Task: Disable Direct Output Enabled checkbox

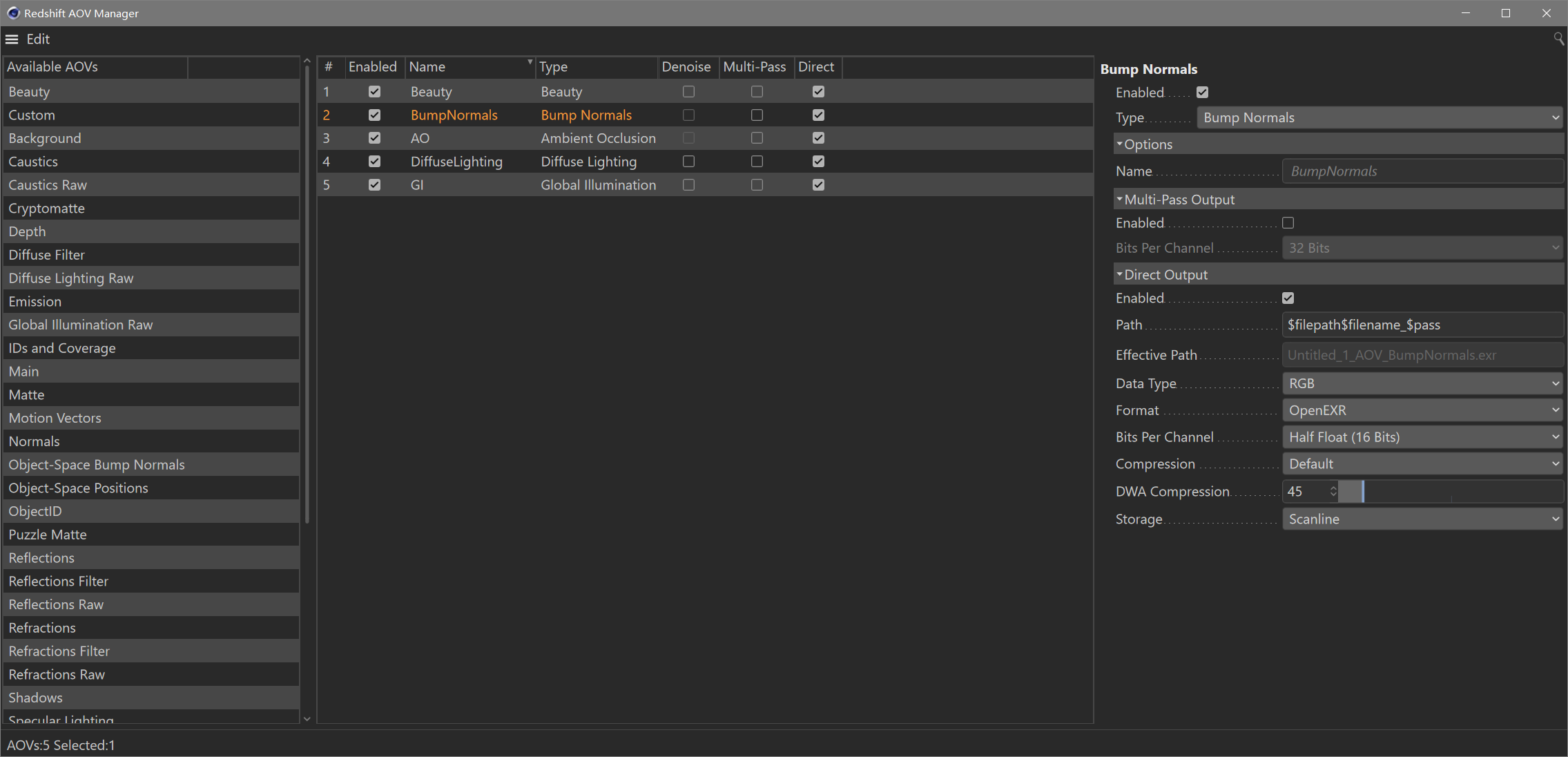Action: point(1288,298)
